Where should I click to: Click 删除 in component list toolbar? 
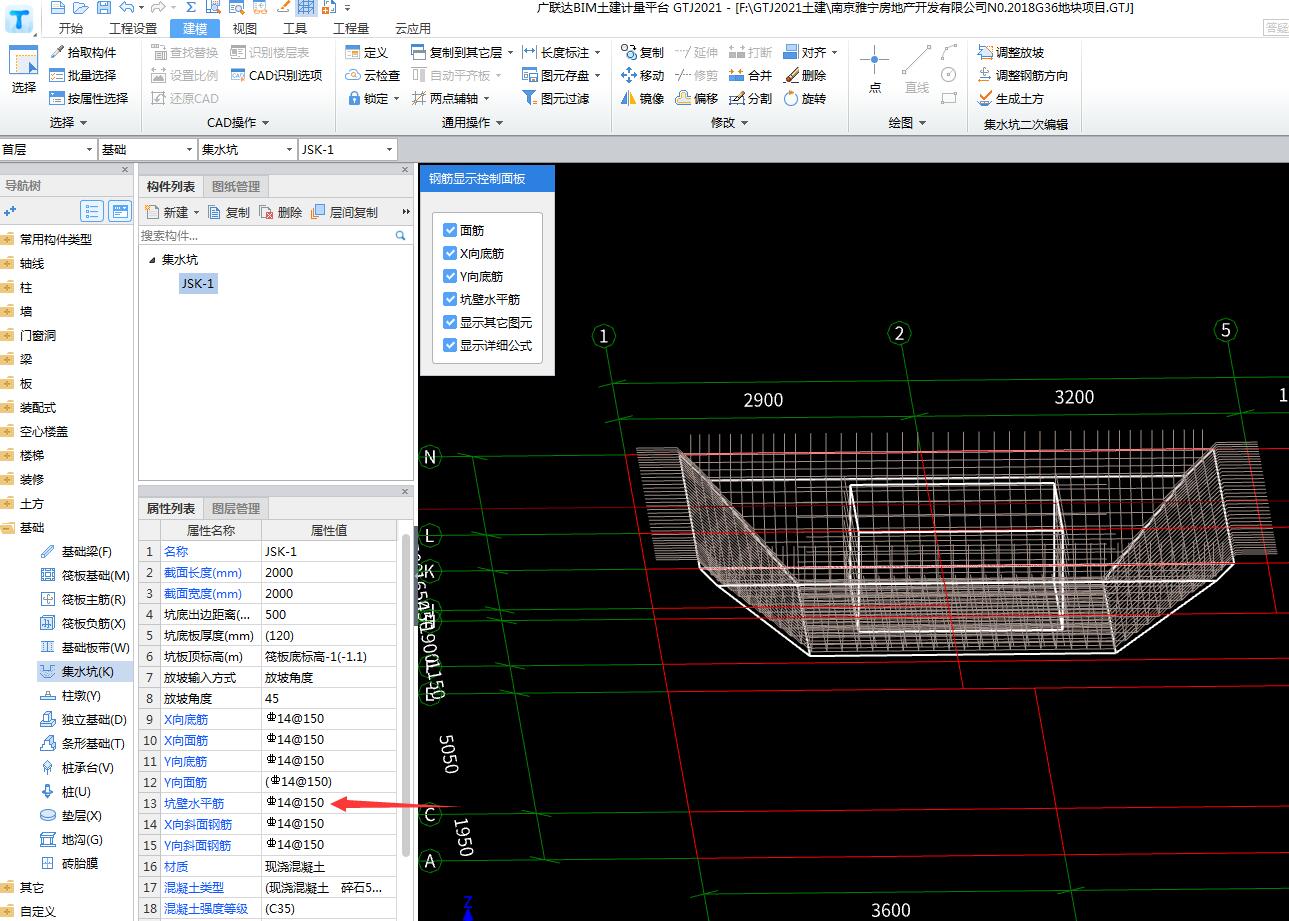(281, 212)
